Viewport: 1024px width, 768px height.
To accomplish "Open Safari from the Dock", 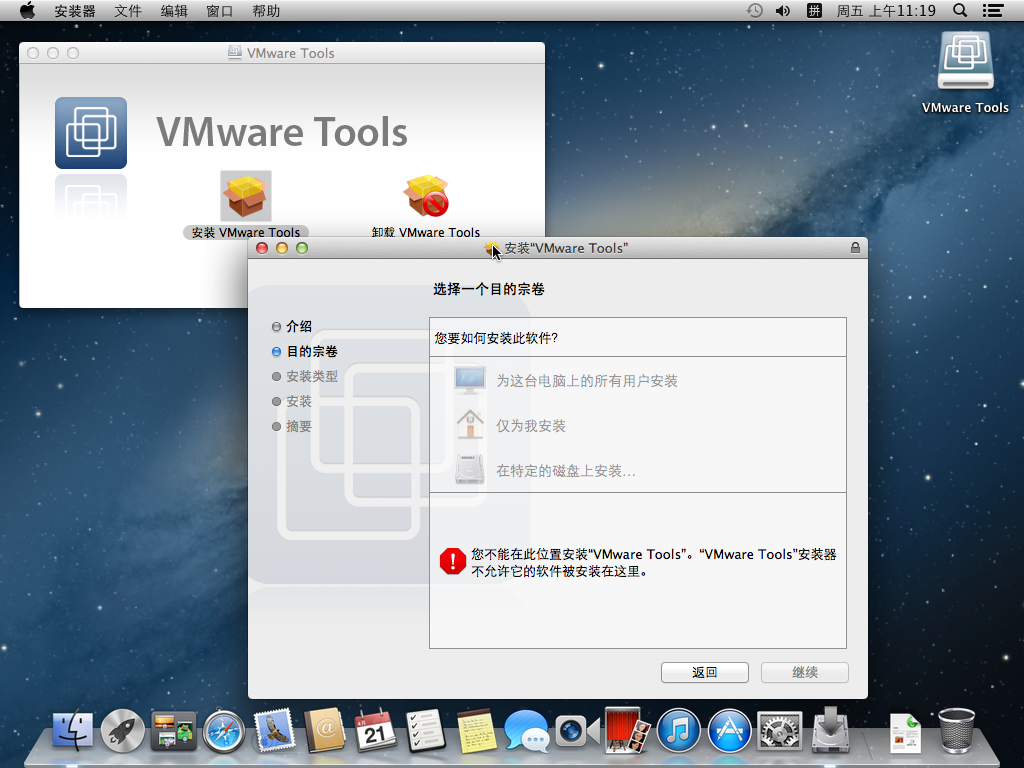I will (x=223, y=731).
